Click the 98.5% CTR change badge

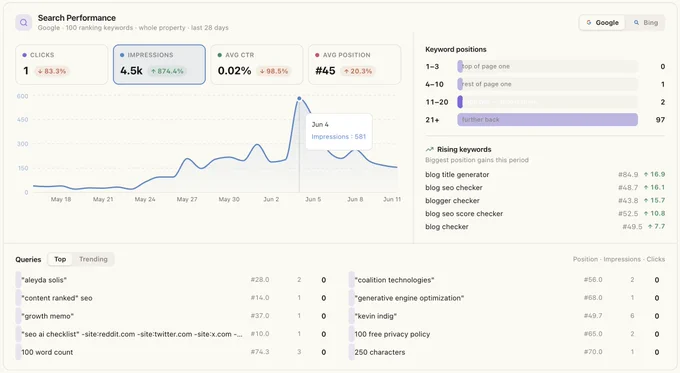[x=274, y=71]
